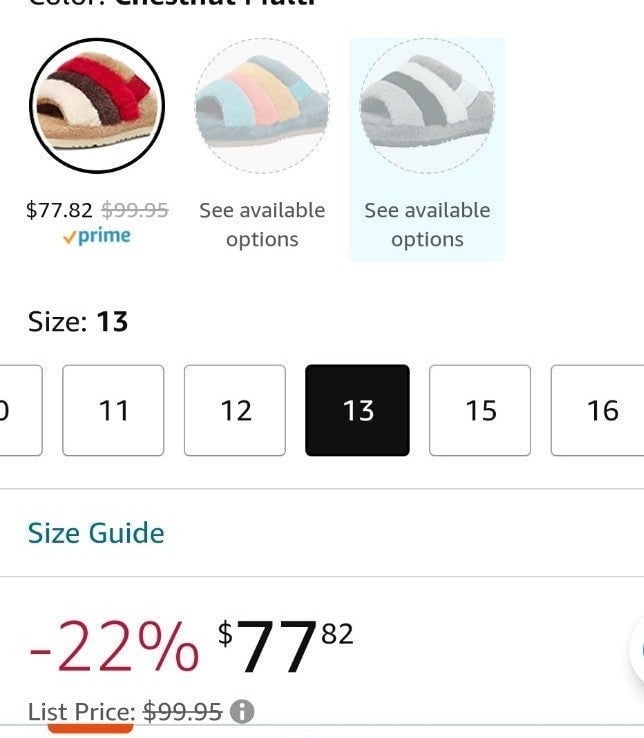
Task: Select size 11
Action: click(x=113, y=410)
